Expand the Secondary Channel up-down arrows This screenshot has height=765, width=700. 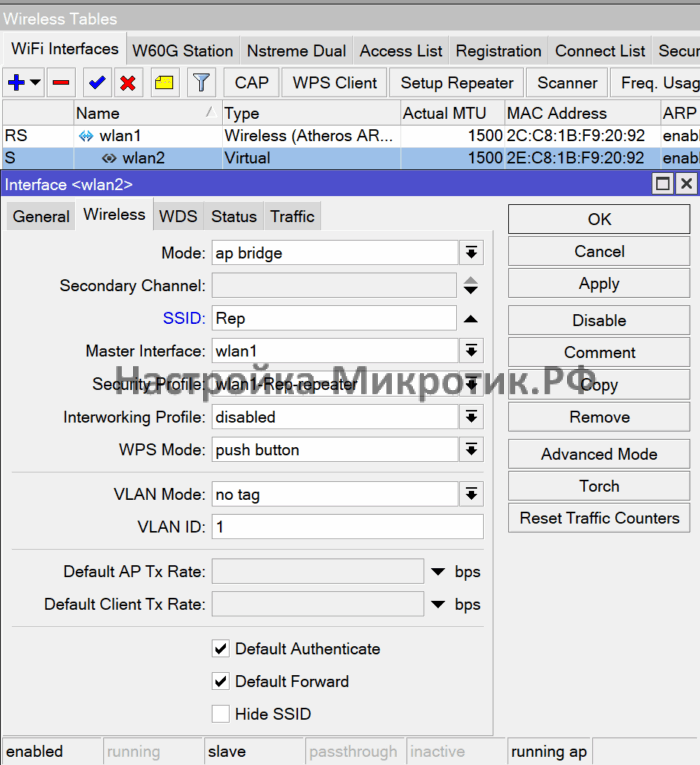pos(471,285)
